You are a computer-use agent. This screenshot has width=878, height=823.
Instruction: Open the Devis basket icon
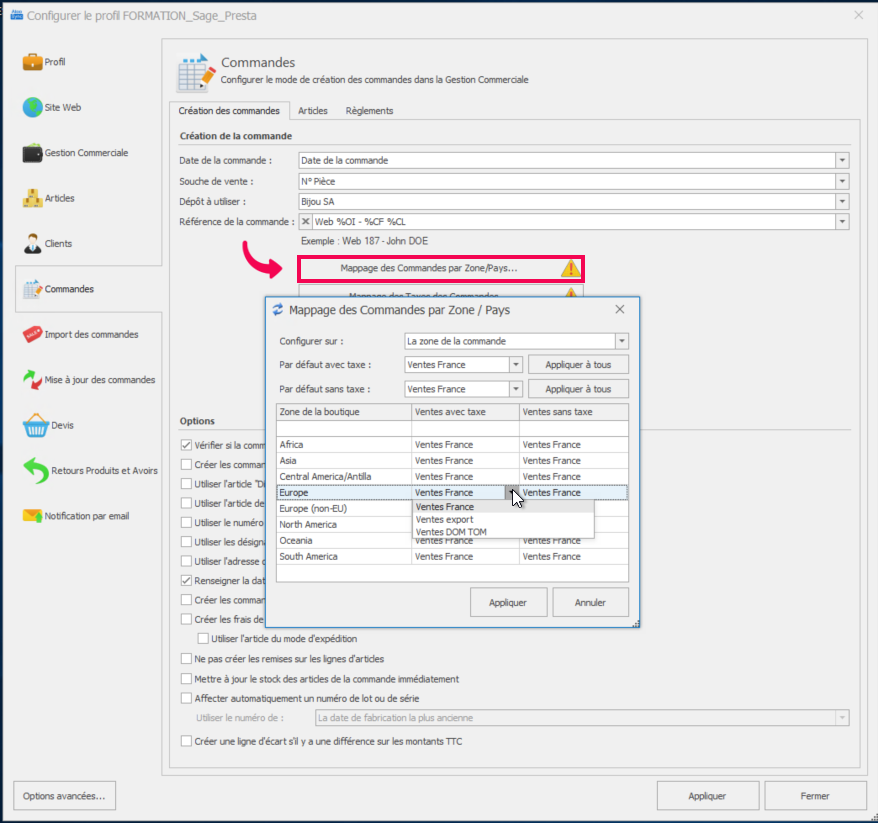36,425
